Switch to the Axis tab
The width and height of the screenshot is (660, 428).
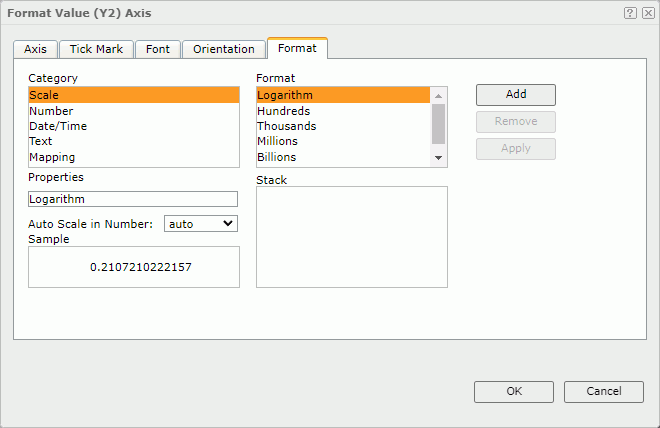(35, 49)
